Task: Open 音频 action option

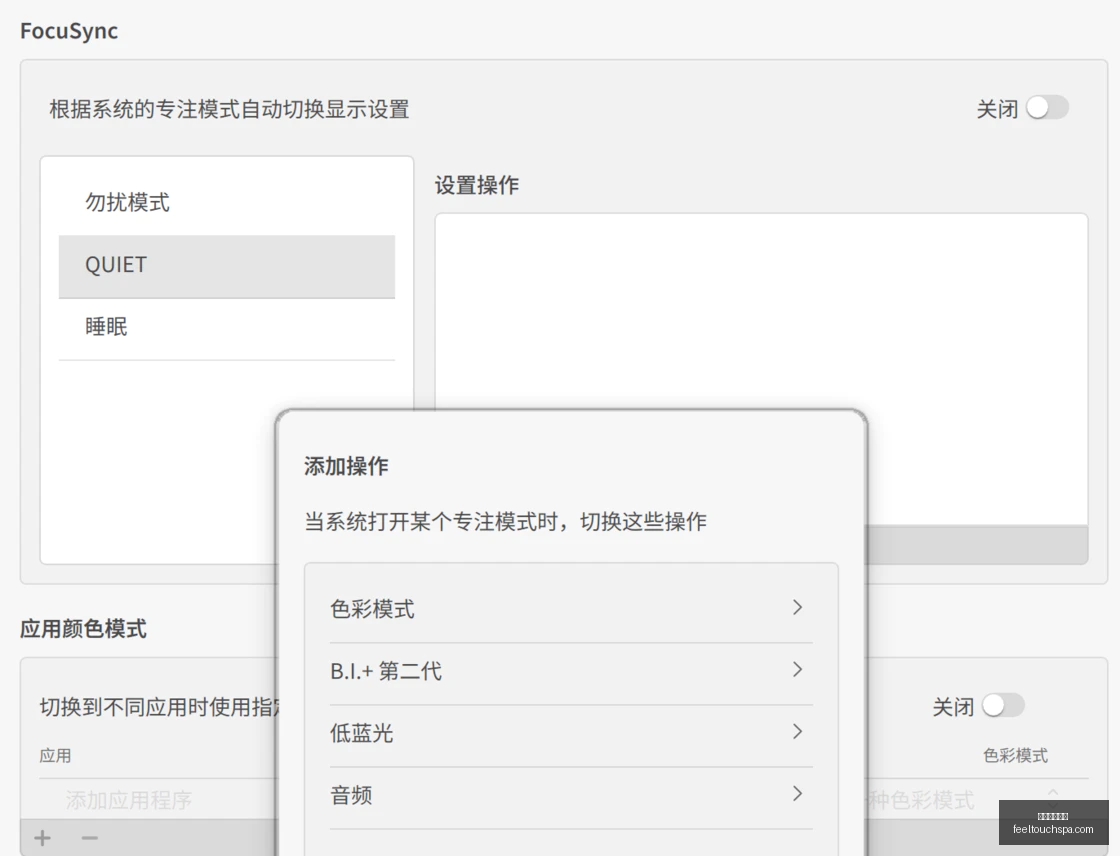Action: click(571, 796)
